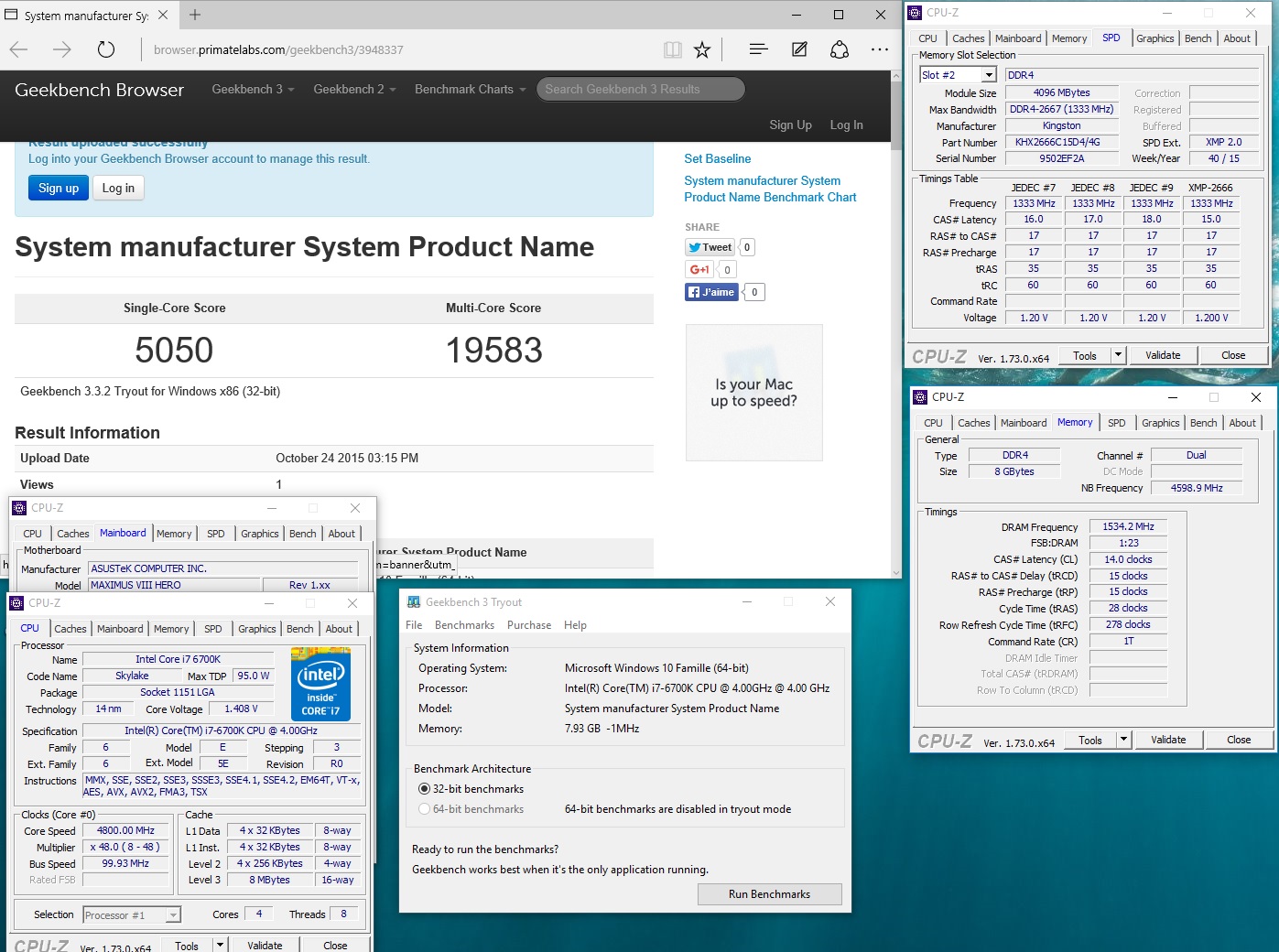Viewport: 1279px width, 952px height.
Task: Click the Tweet share button
Action: click(710, 247)
